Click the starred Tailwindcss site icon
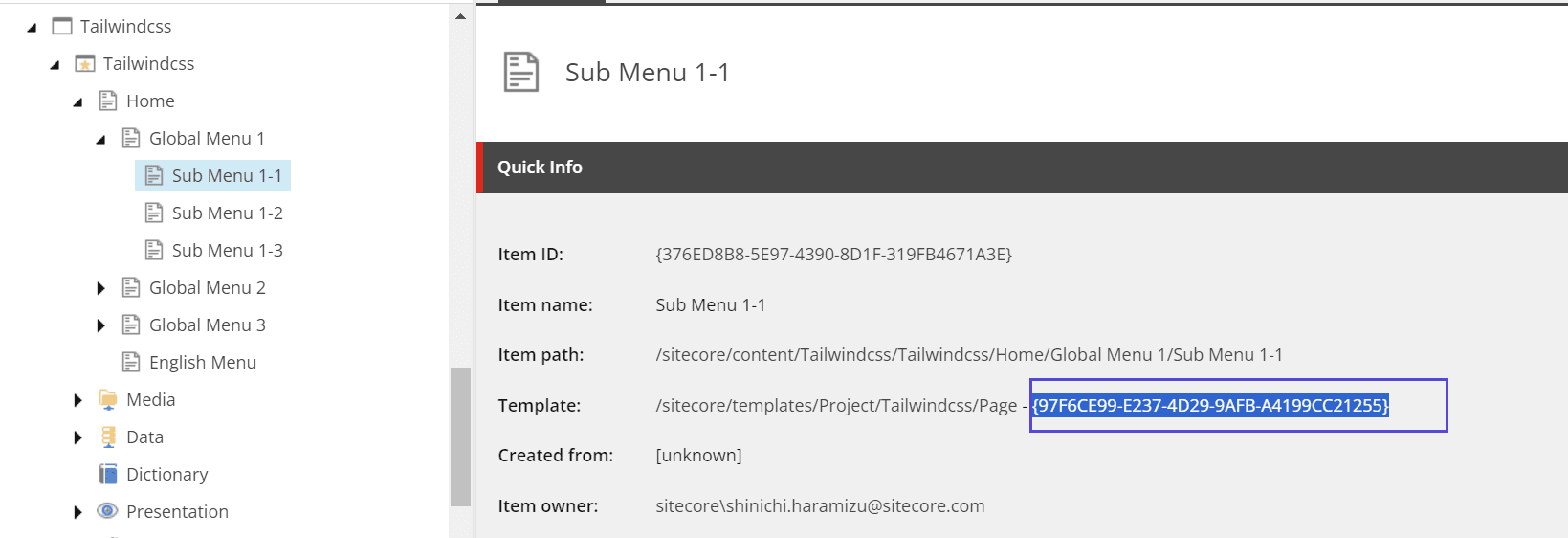The height and width of the screenshot is (538, 1568). tap(85, 64)
